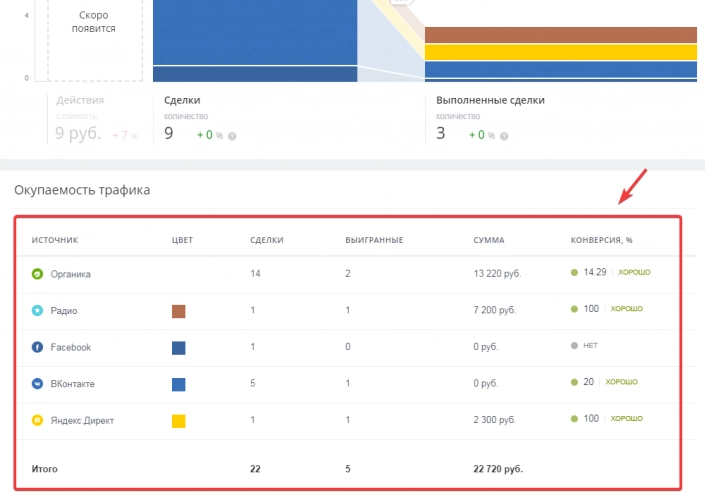
Task: Click the ВКонтакте logo icon
Action: [37, 383]
